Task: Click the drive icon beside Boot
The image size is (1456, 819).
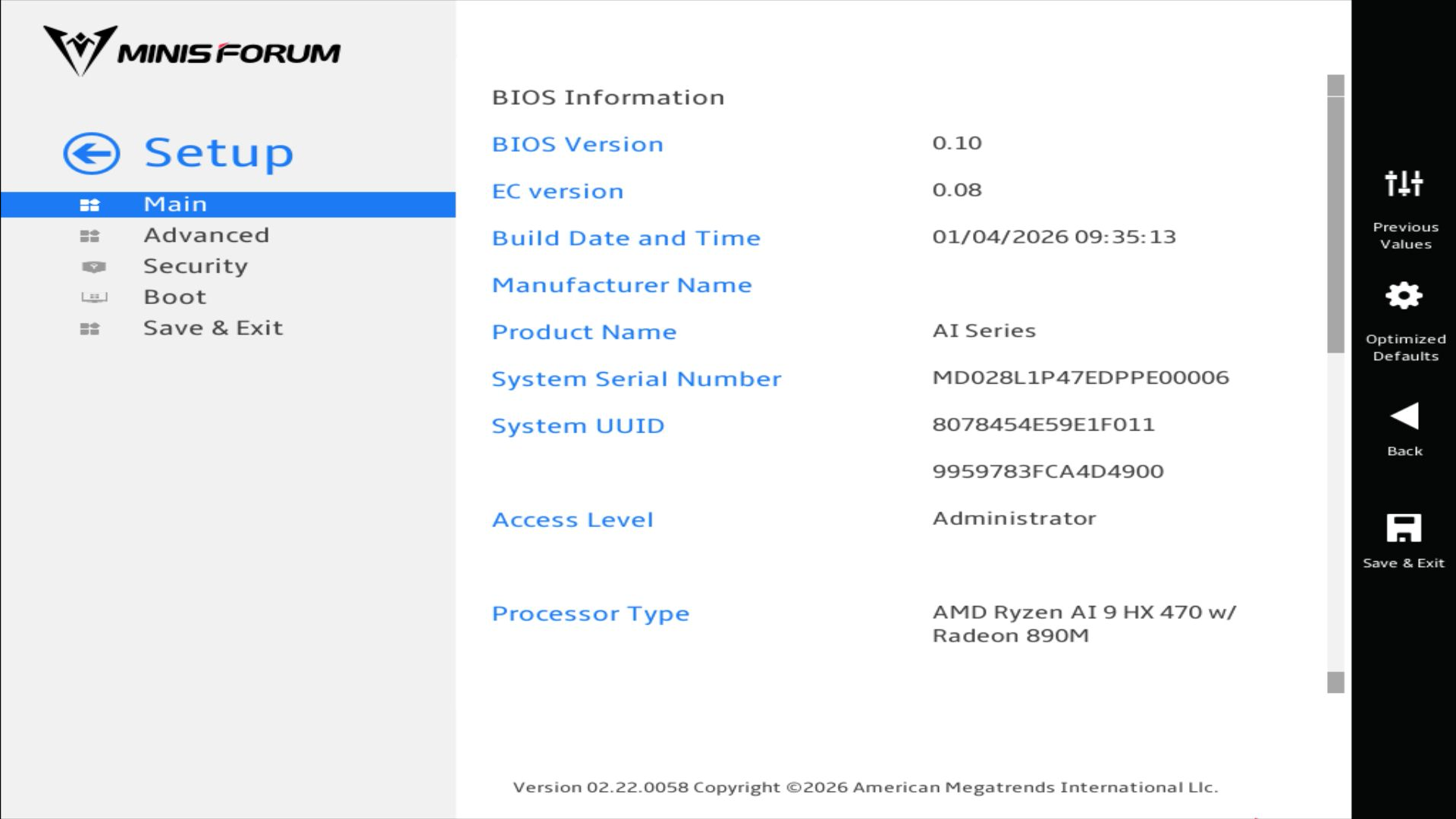Action: pos(94,297)
